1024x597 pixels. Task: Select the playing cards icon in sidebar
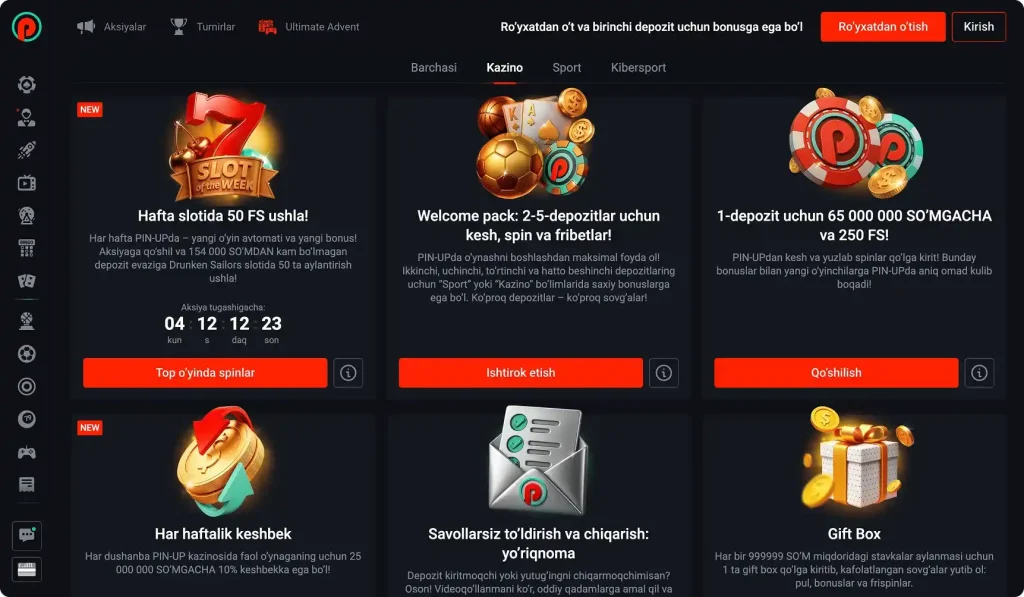click(x=26, y=281)
